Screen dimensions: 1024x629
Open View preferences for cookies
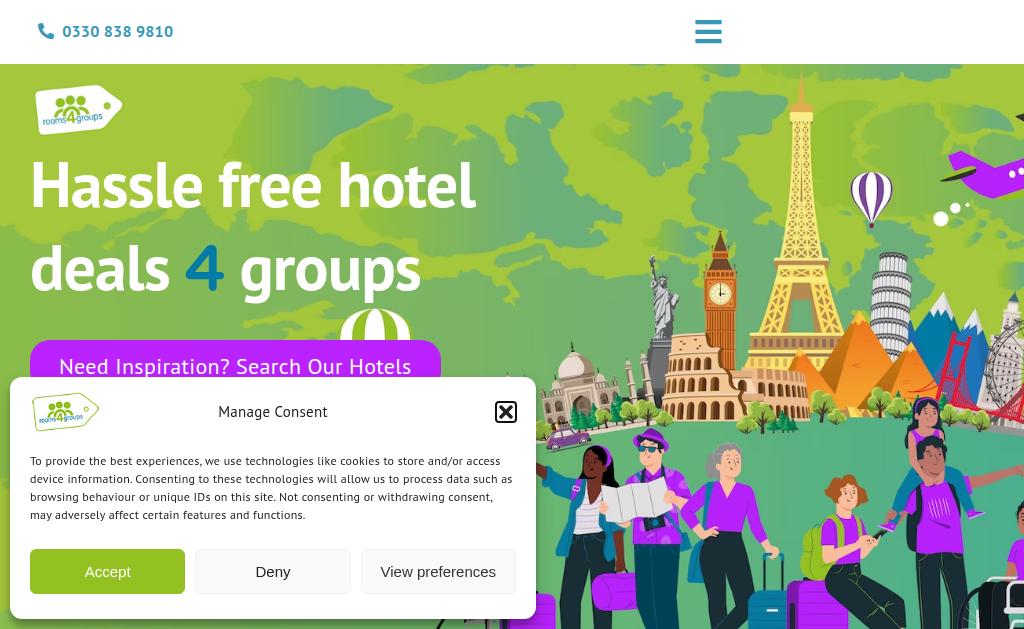pyautogui.click(x=438, y=572)
